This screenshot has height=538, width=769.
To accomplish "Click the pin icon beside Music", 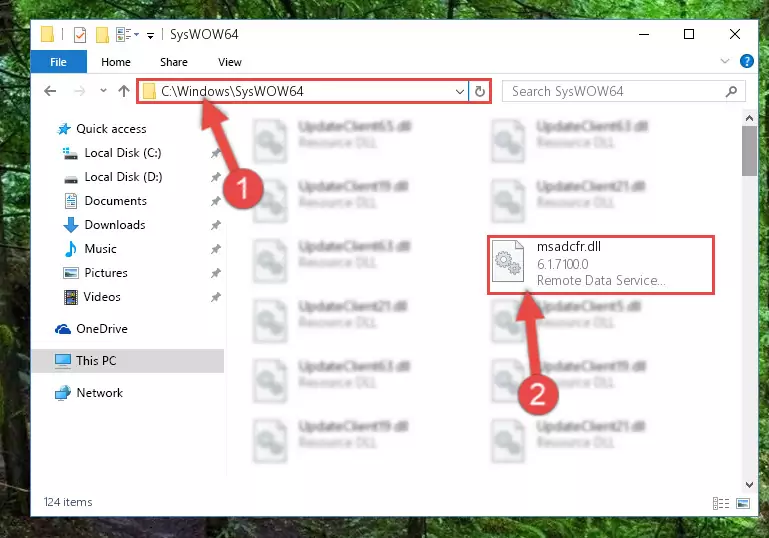I will 215,250.
